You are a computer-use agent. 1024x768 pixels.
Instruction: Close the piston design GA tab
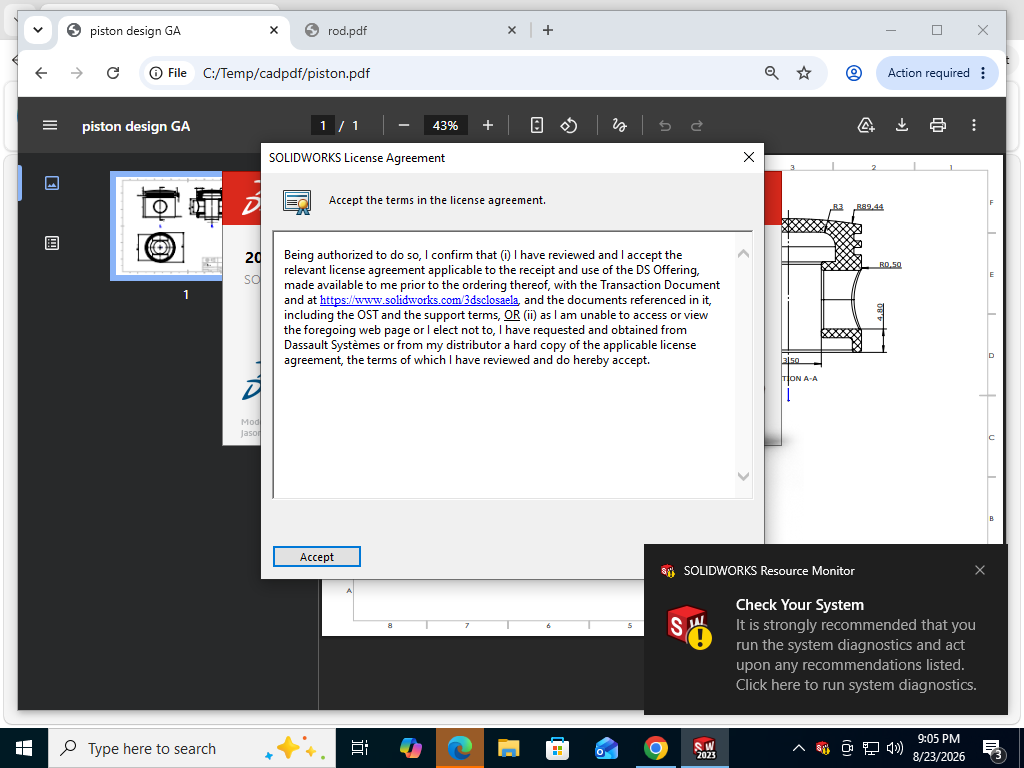[274, 30]
